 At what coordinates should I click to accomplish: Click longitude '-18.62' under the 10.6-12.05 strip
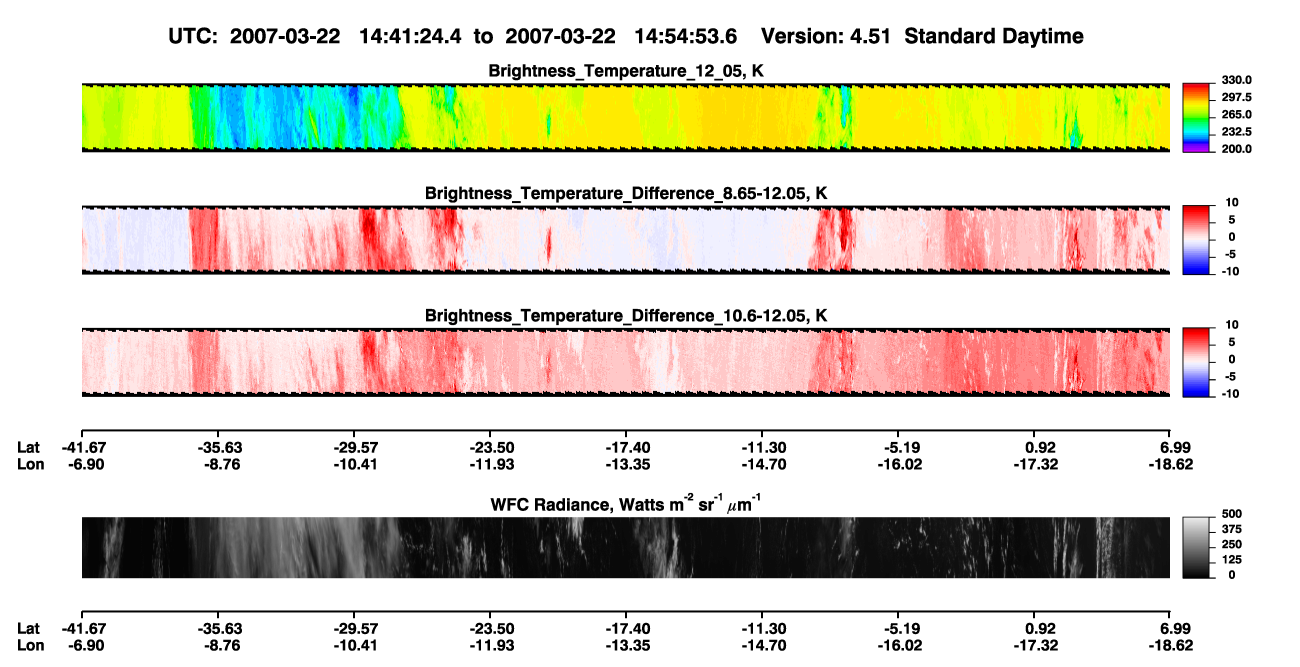pos(1172,464)
